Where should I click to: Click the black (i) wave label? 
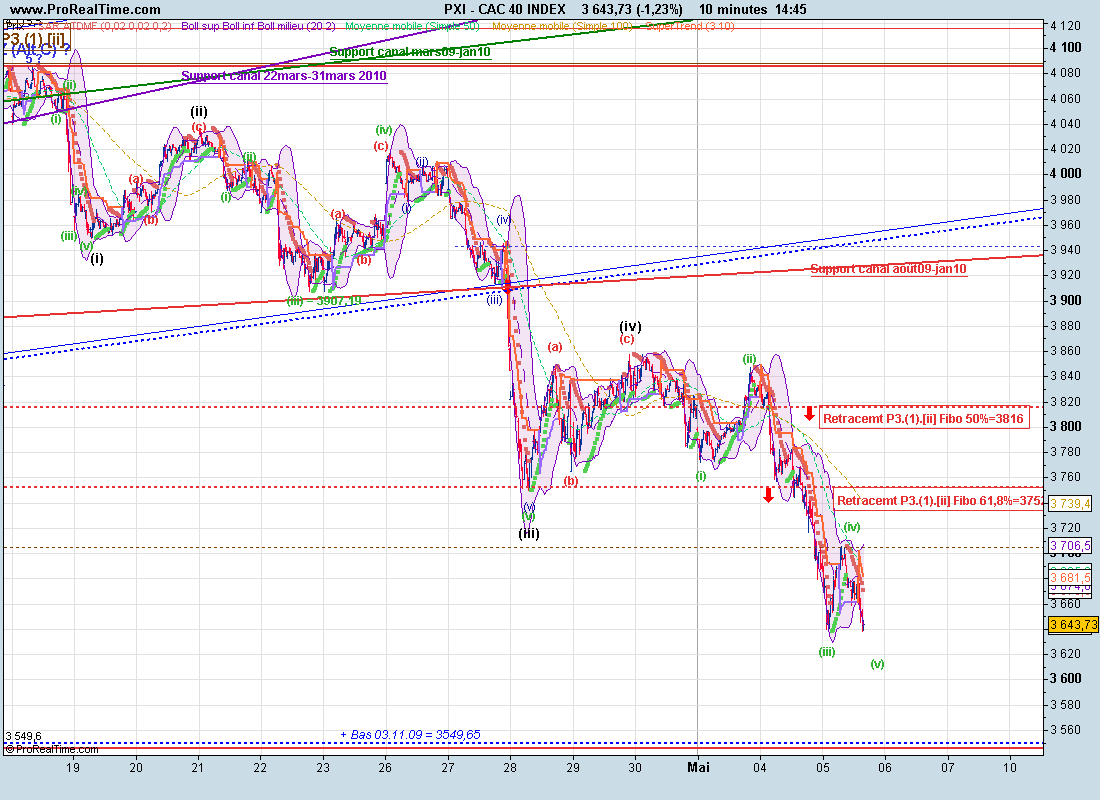97,258
